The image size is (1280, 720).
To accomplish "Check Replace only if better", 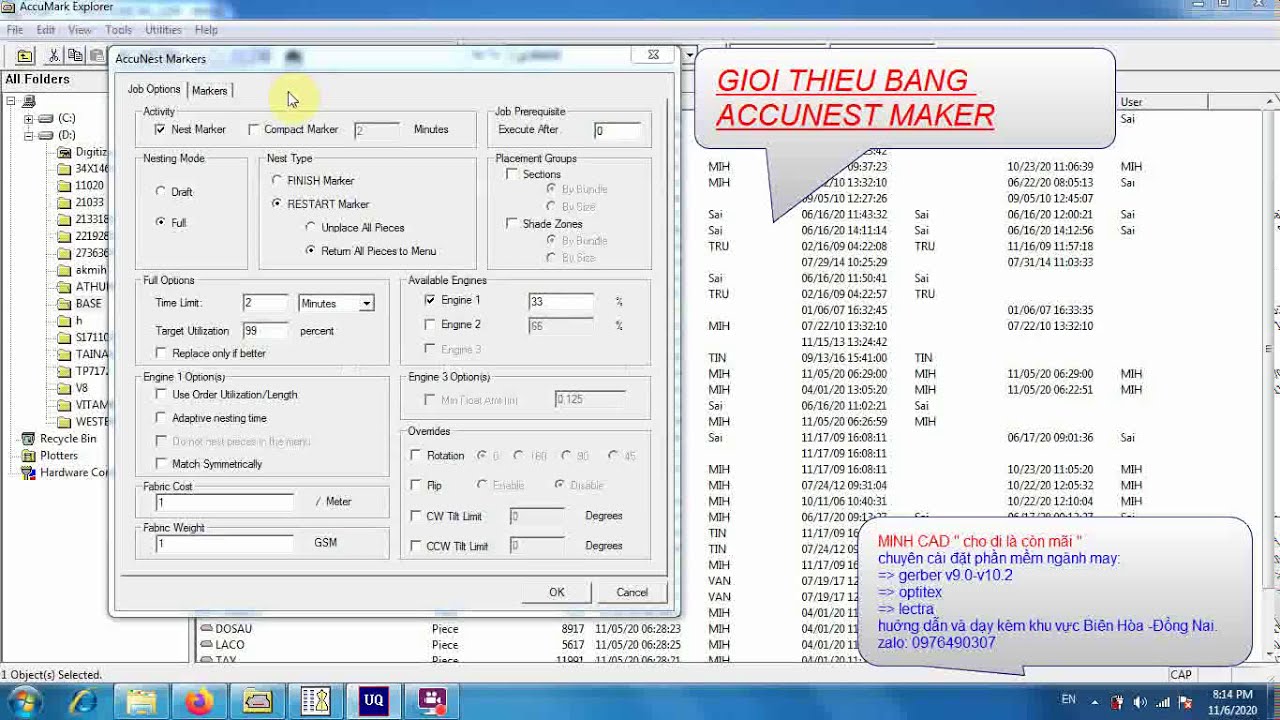I will (x=161, y=353).
